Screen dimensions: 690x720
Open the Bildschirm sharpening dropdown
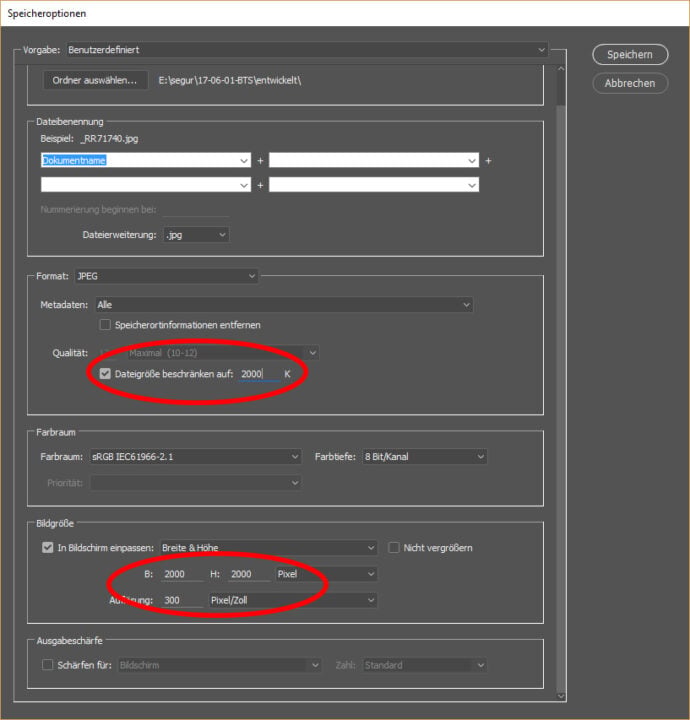tap(219, 665)
